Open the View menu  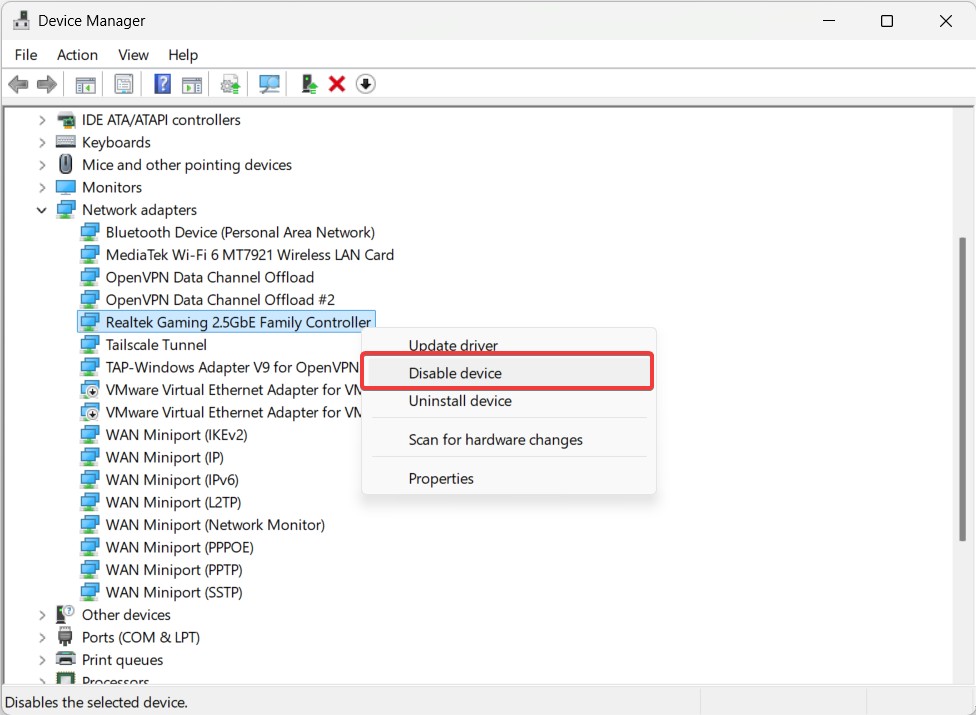[133, 55]
